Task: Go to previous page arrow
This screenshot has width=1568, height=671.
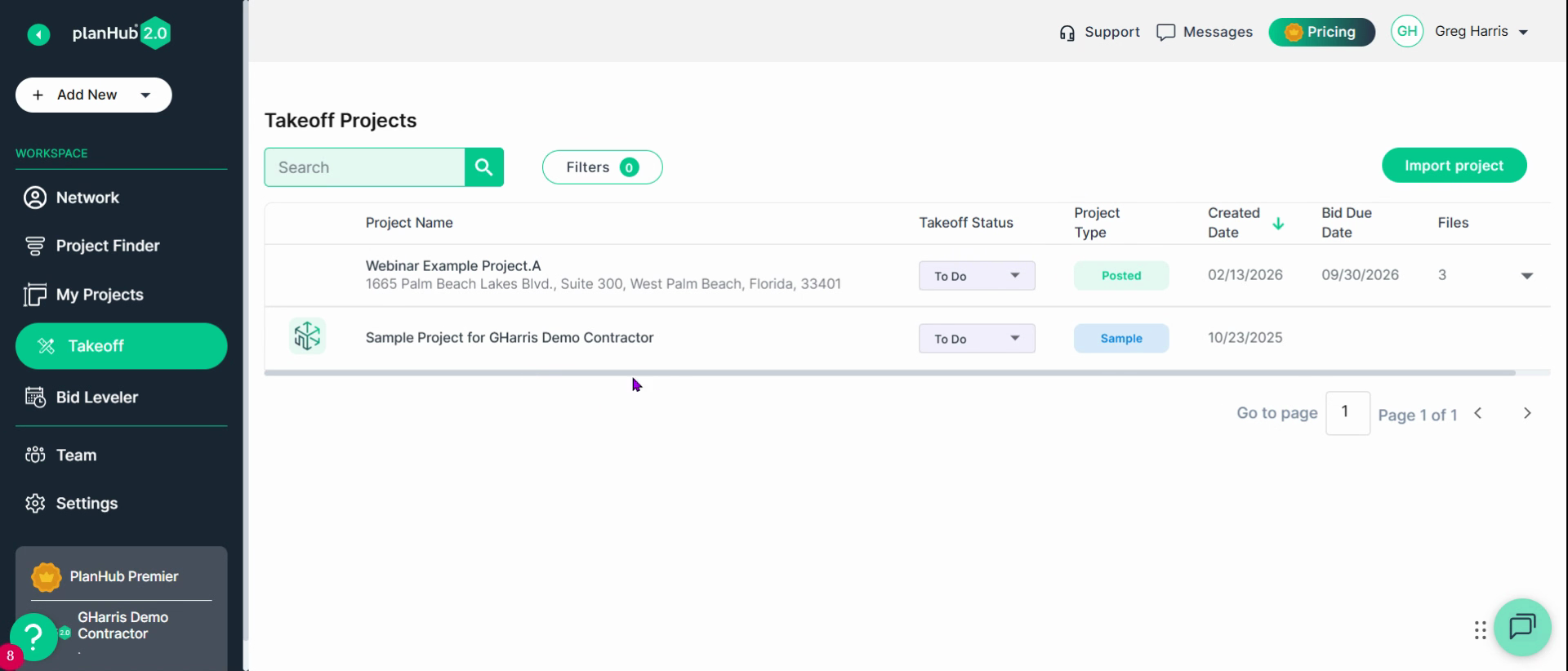Action: tap(1477, 414)
